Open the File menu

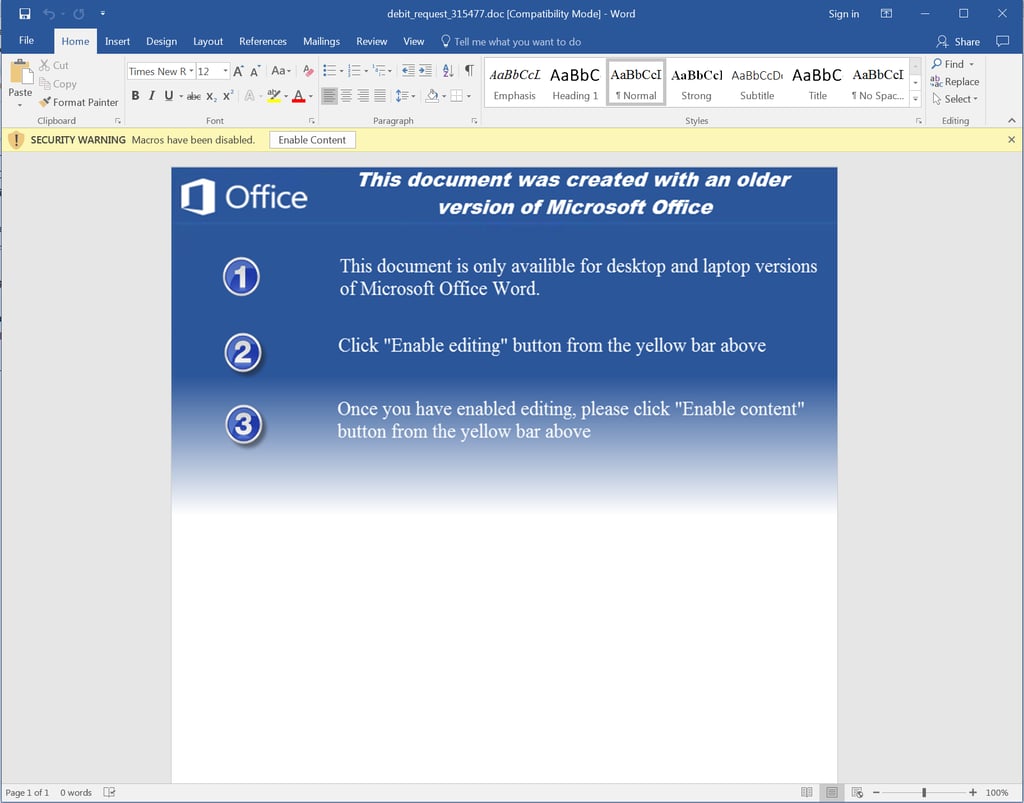(x=27, y=41)
